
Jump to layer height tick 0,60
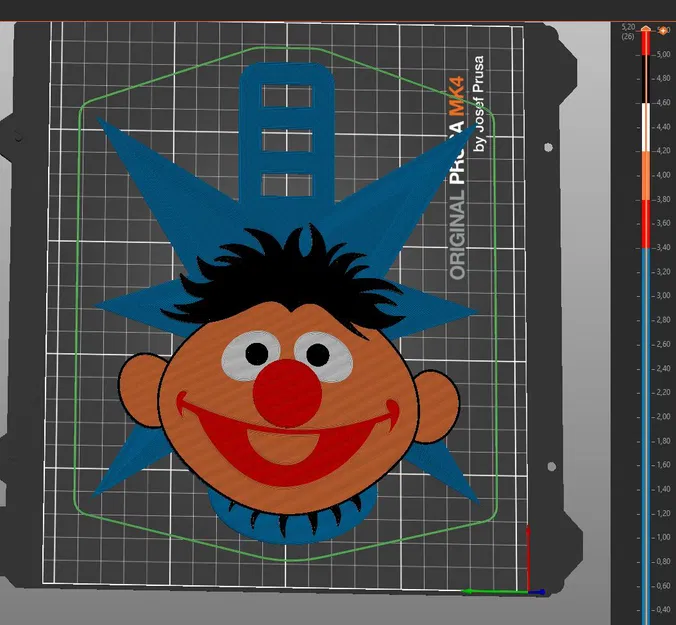[664, 586]
